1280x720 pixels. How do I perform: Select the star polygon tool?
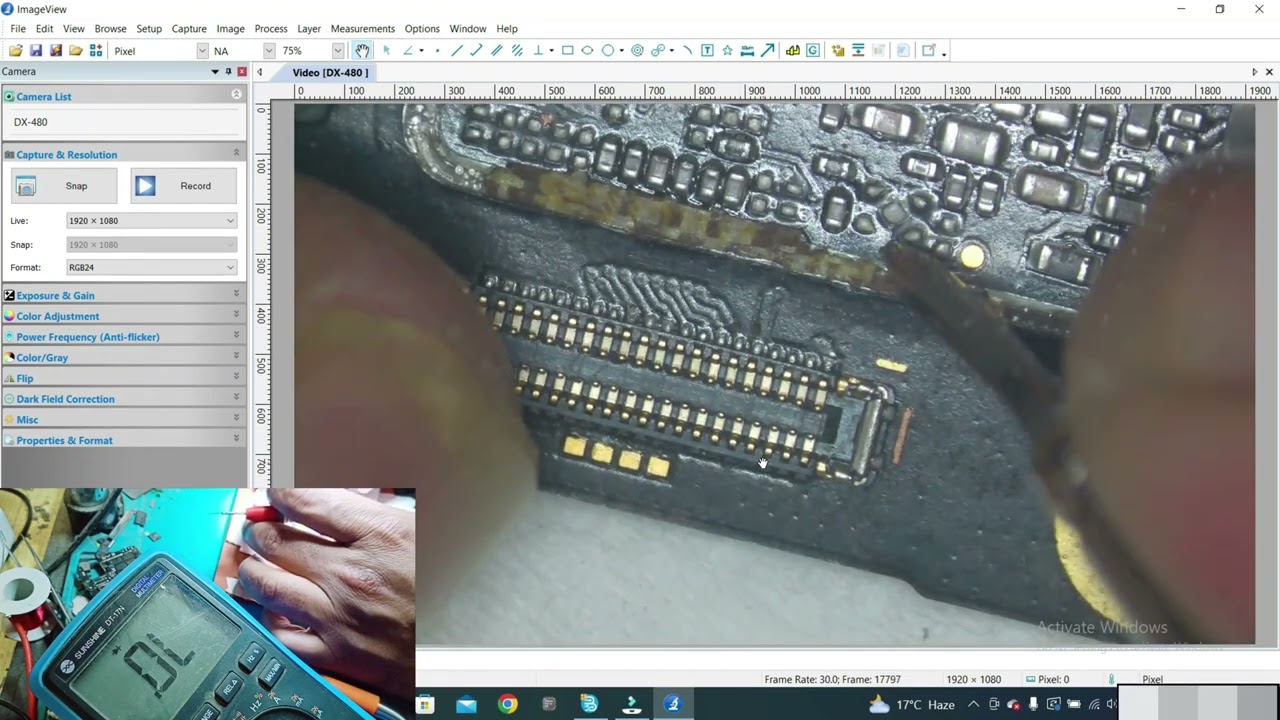[727, 50]
